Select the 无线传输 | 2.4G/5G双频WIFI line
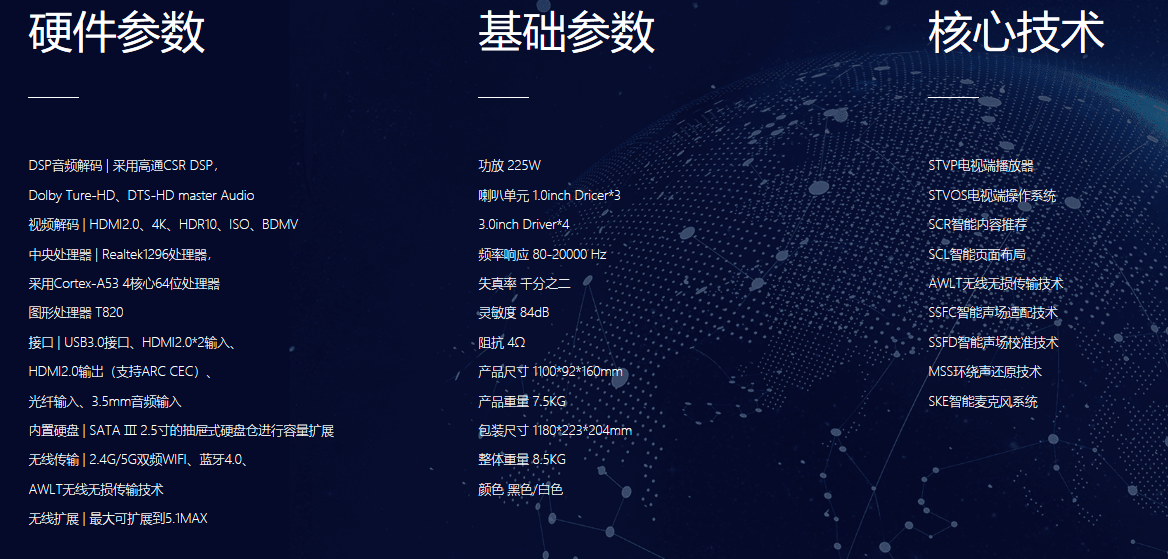The height and width of the screenshot is (559, 1168). tap(139, 459)
